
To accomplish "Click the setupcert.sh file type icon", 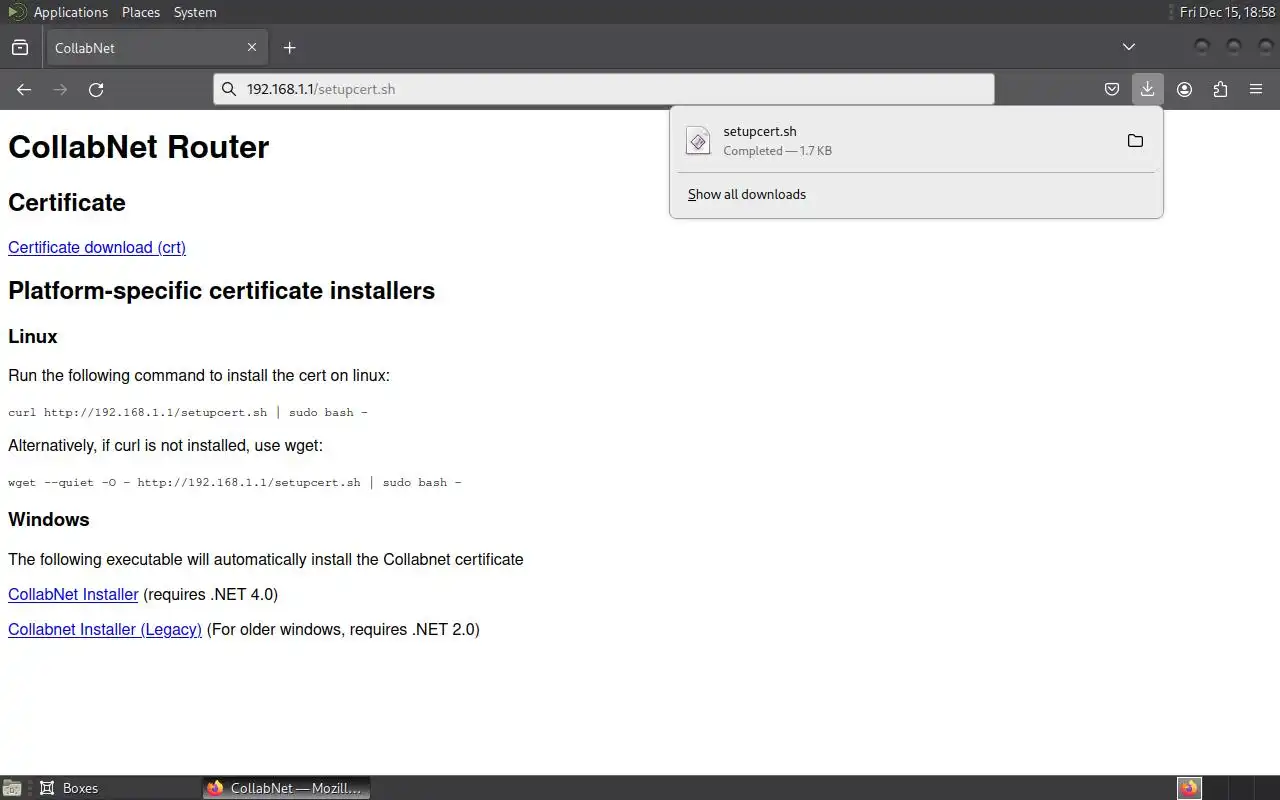I will 698,141.
